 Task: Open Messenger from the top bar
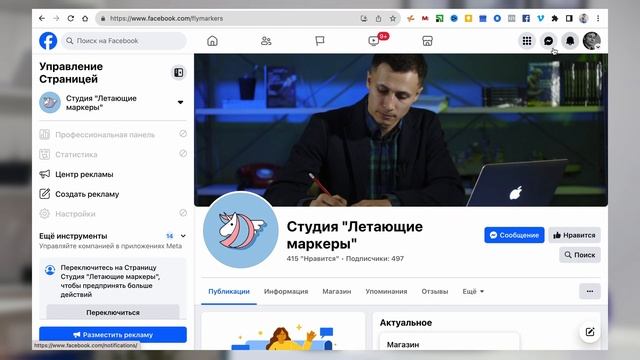(x=549, y=41)
